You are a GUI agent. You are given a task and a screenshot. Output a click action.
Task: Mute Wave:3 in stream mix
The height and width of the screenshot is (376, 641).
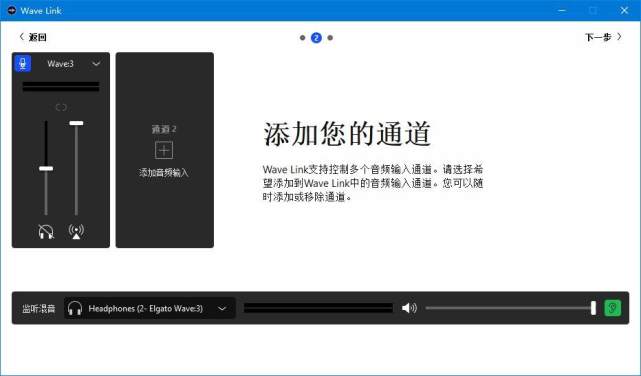[76, 232]
